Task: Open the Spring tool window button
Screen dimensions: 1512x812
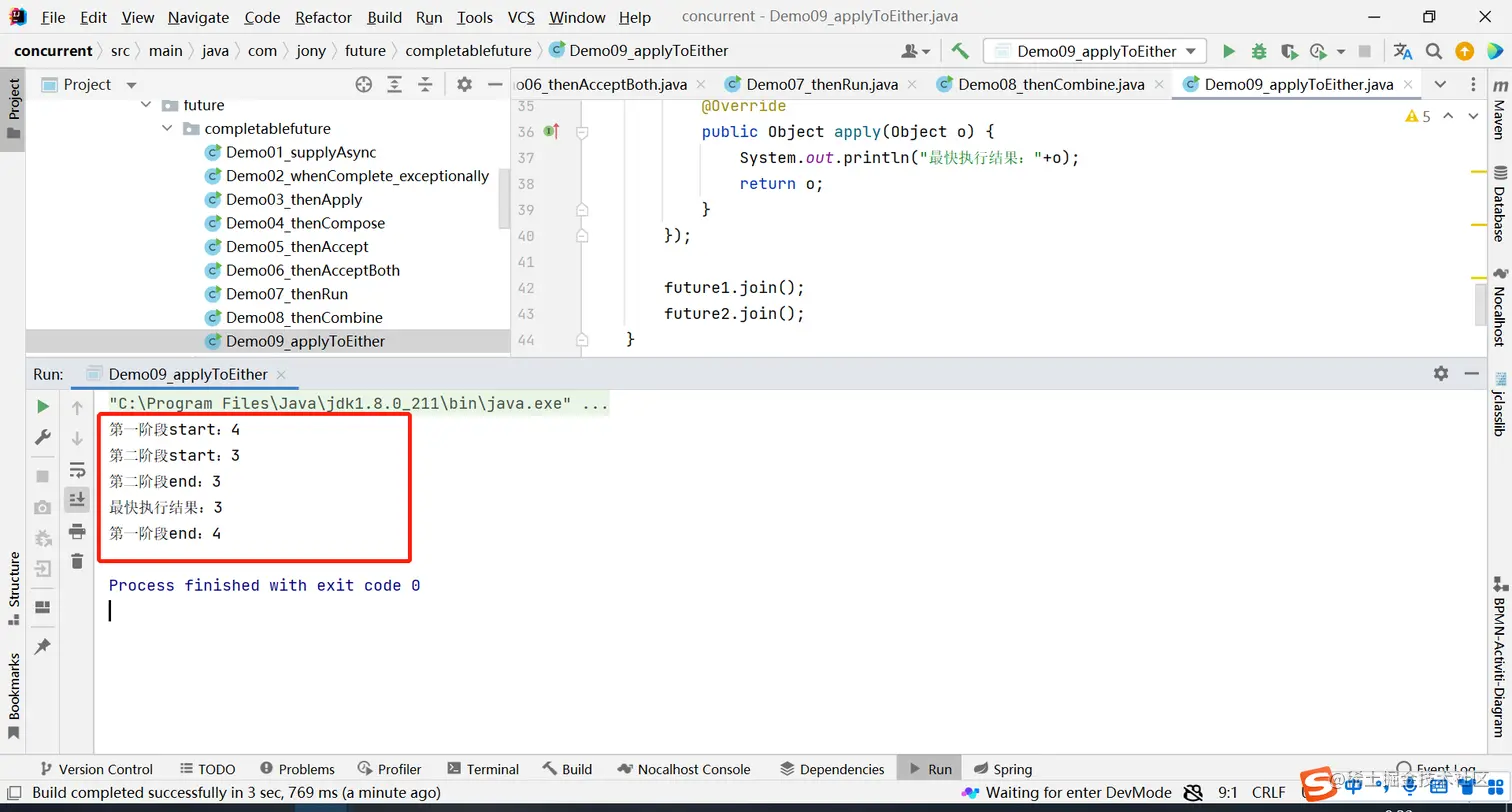Action: (1002, 769)
